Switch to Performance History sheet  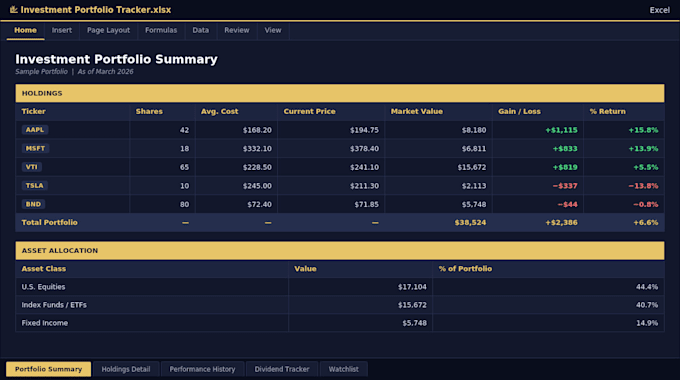tap(202, 369)
